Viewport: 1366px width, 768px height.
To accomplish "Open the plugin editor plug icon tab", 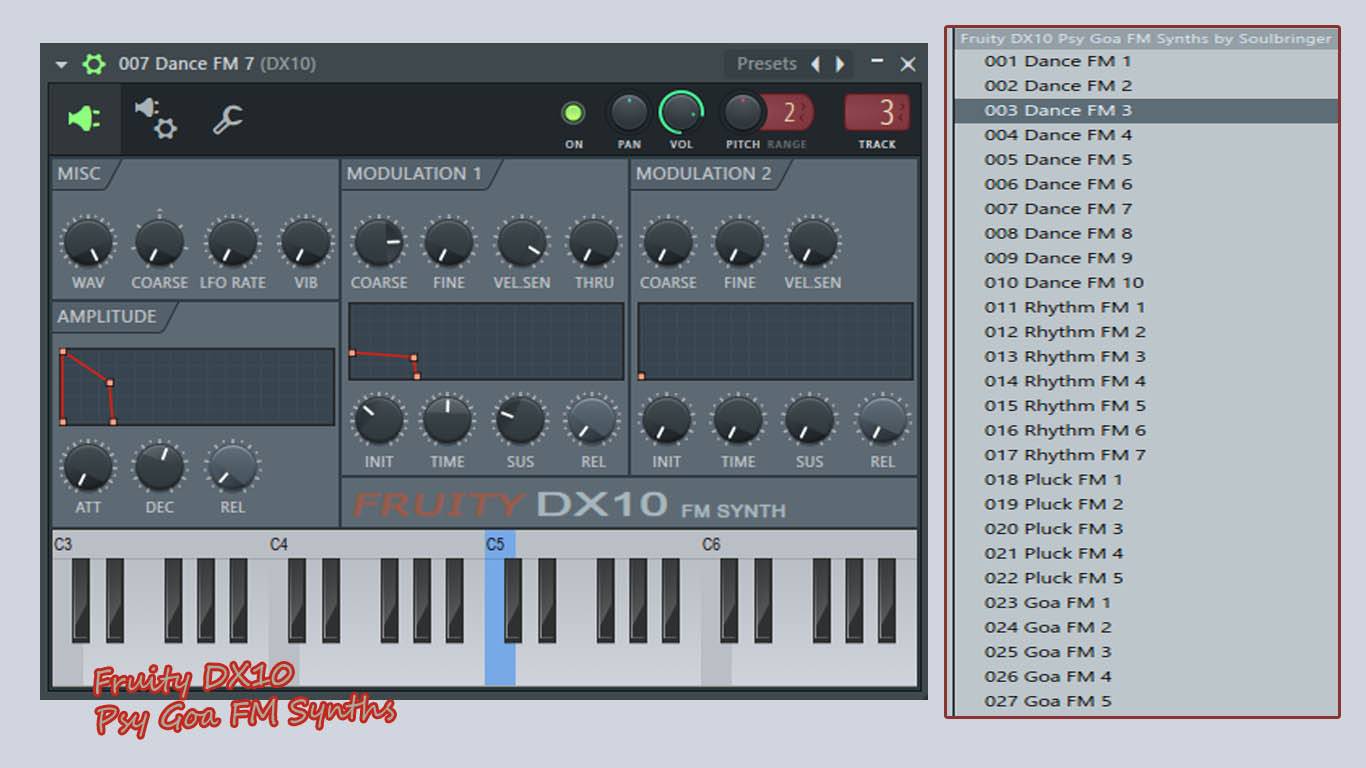I will 84,119.
